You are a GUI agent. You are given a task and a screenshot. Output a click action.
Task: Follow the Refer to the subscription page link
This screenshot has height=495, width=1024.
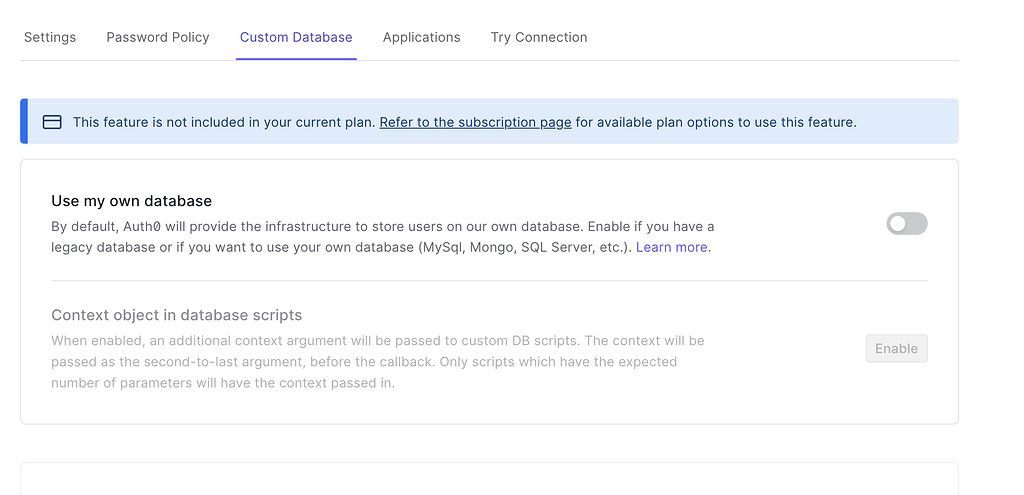pyautogui.click(x=475, y=122)
